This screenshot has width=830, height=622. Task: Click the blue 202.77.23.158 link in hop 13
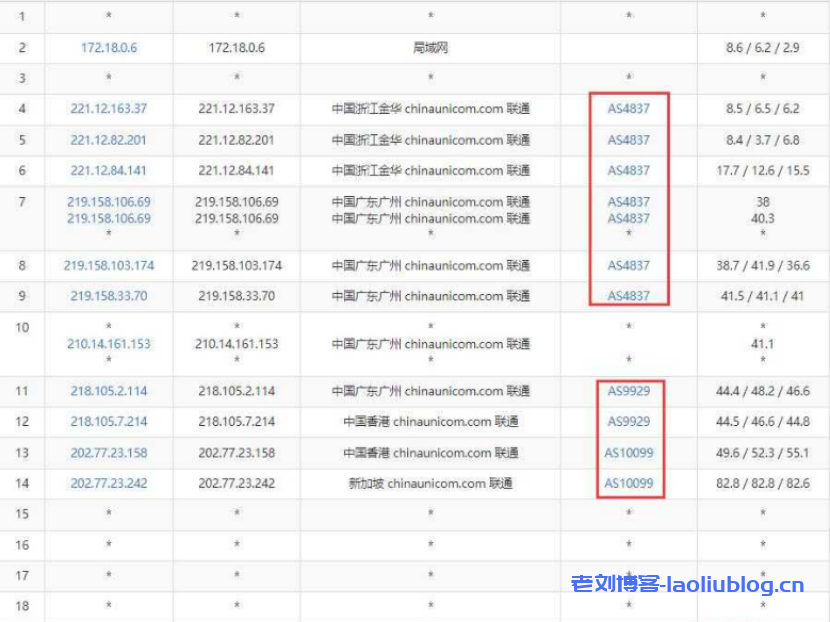coord(109,453)
